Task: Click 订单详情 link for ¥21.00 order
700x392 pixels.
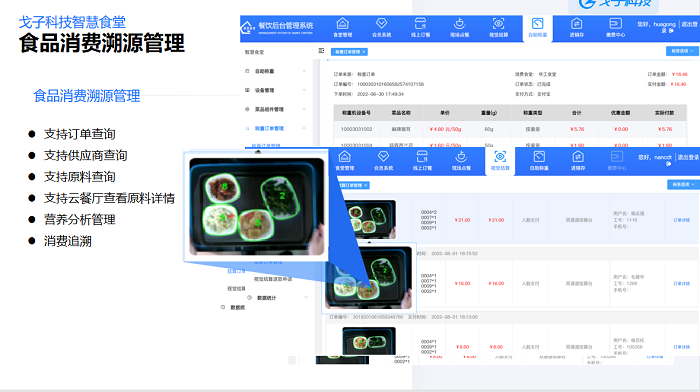Action: point(681,220)
